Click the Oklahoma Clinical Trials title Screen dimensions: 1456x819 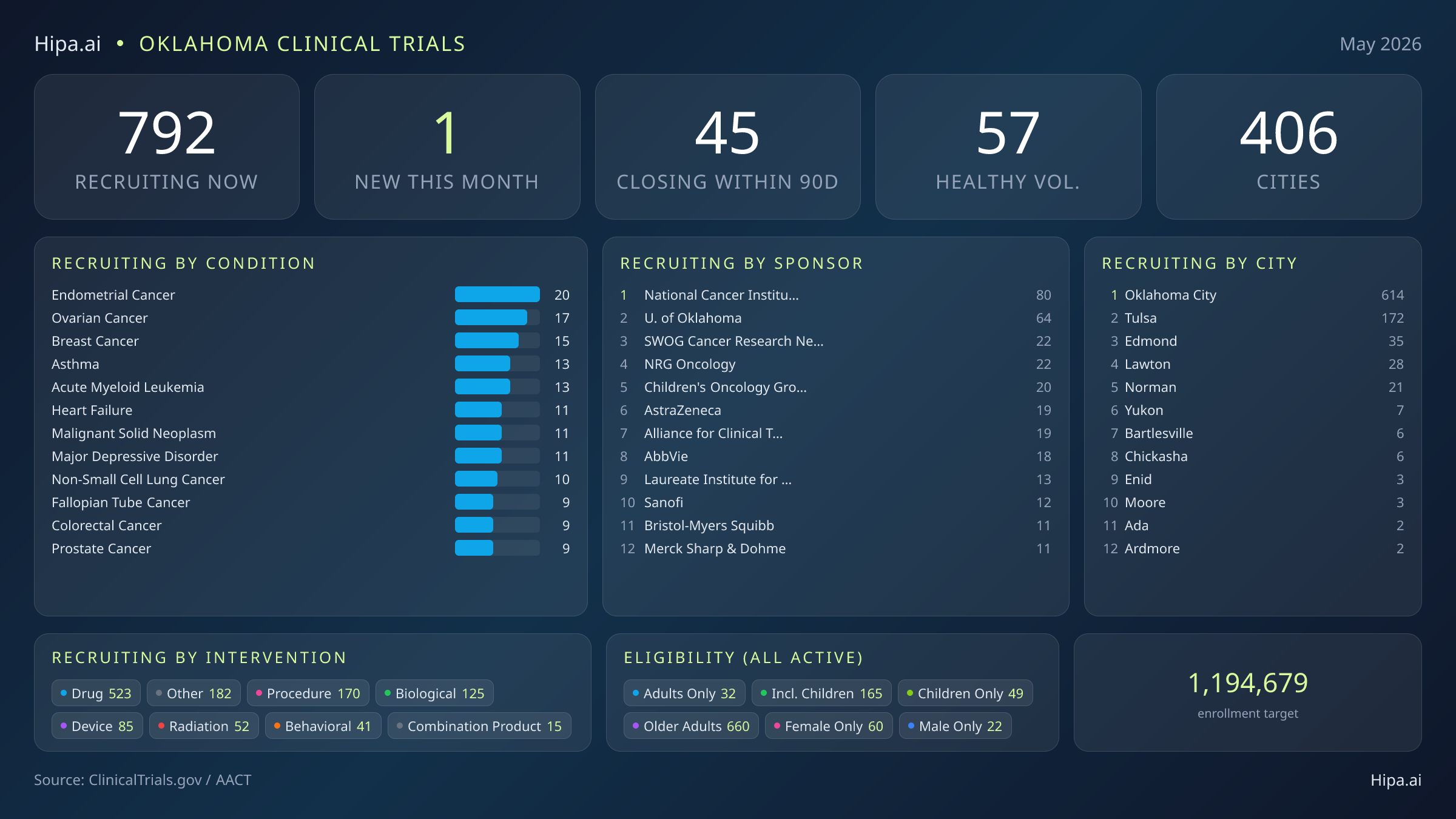(302, 44)
